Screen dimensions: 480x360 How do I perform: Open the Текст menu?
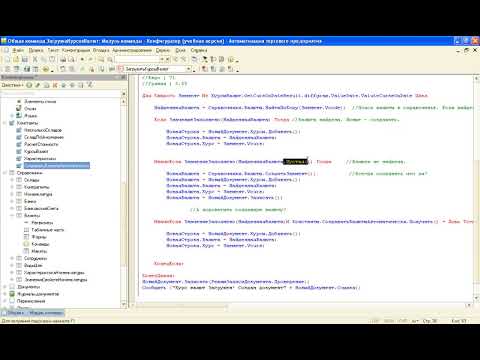(53, 50)
